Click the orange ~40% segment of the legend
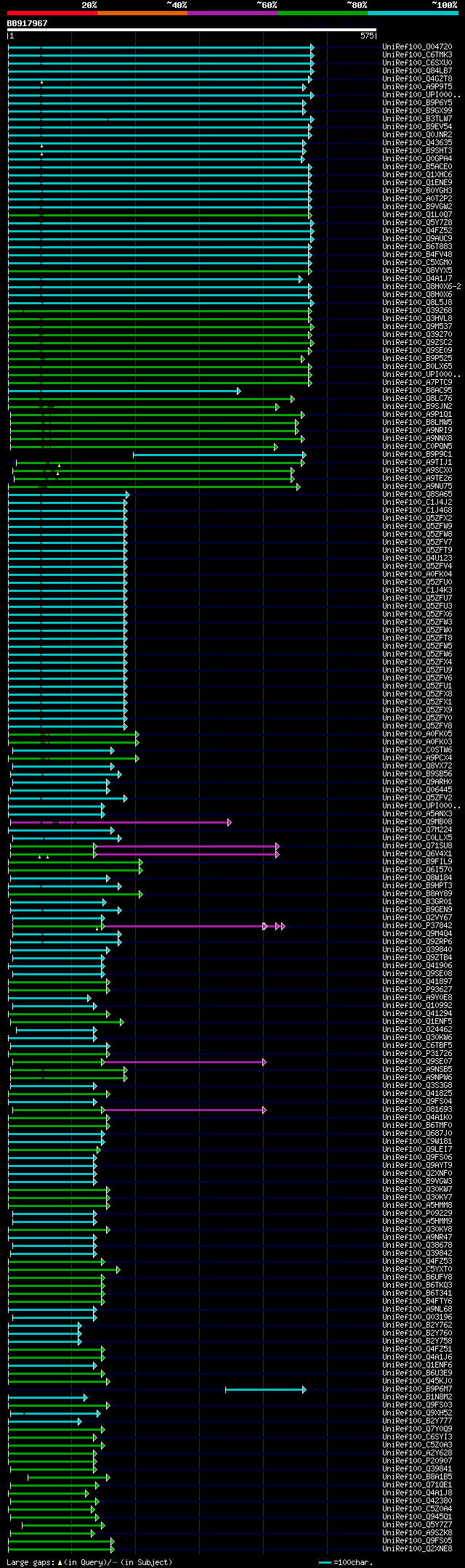465x1568 pixels. [142, 13]
